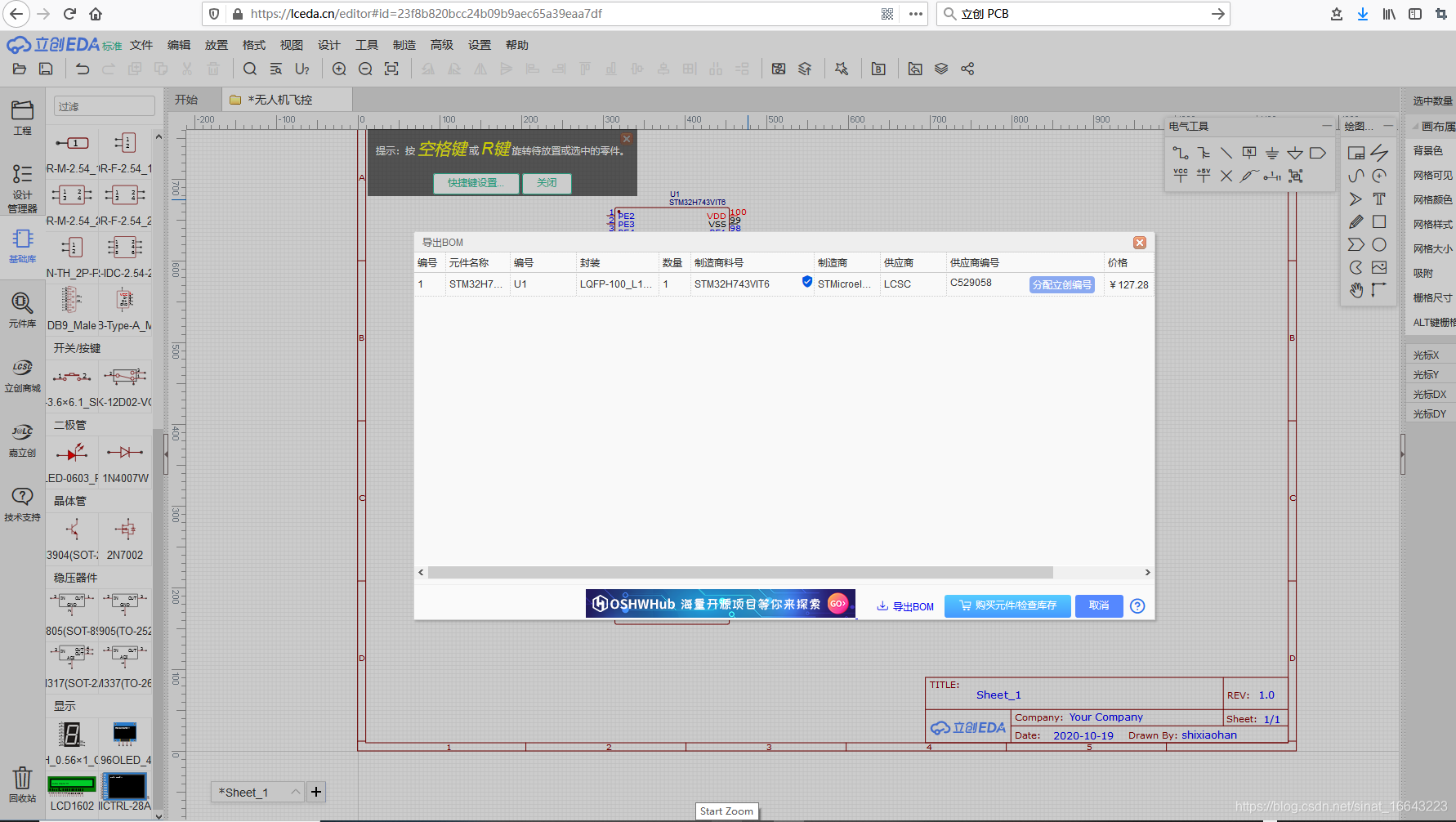The image size is (1456, 822).
Task: Click the Find magnifier toolbar icon
Action: (250, 69)
